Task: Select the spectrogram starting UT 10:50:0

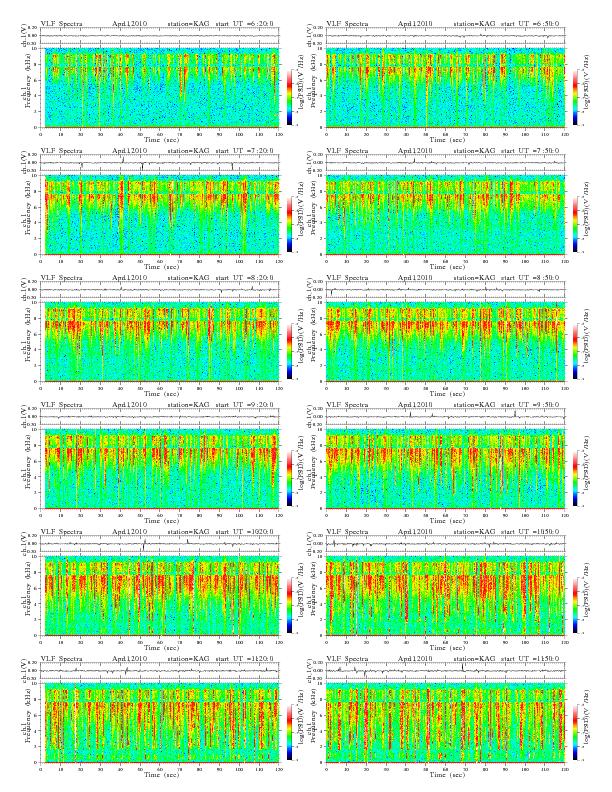Action: (x=445, y=596)
